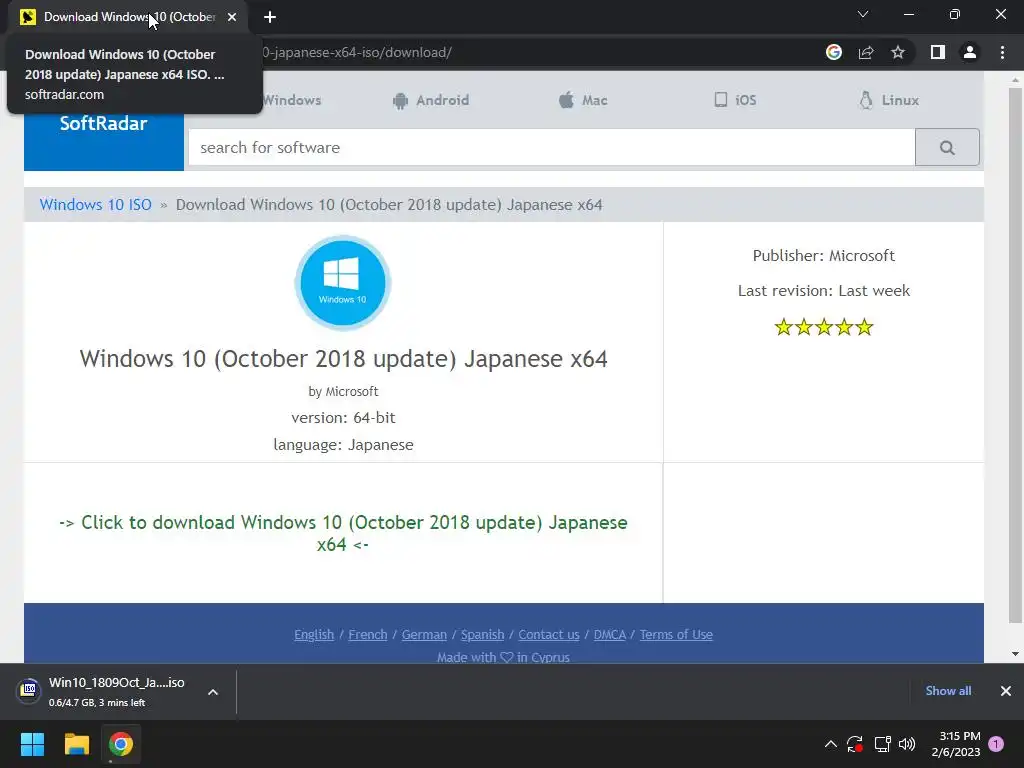Click the five-star rating

coord(824,327)
